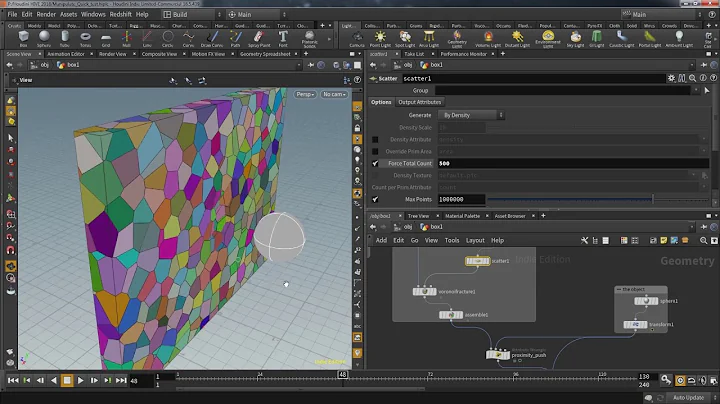
Task: Click the scatter1 node name field
Action: click(x=534, y=79)
